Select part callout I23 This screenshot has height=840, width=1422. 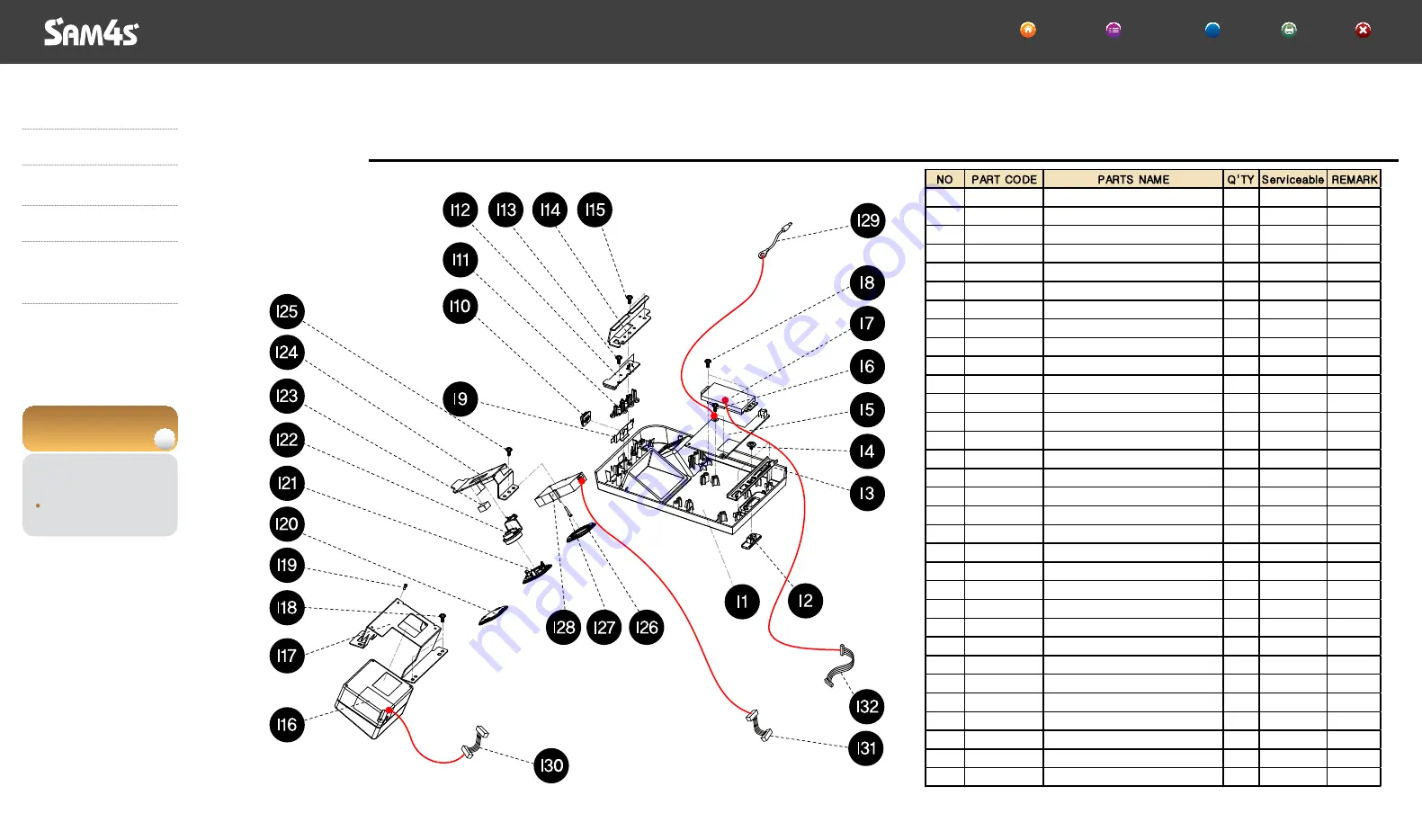pyautogui.click(x=287, y=396)
